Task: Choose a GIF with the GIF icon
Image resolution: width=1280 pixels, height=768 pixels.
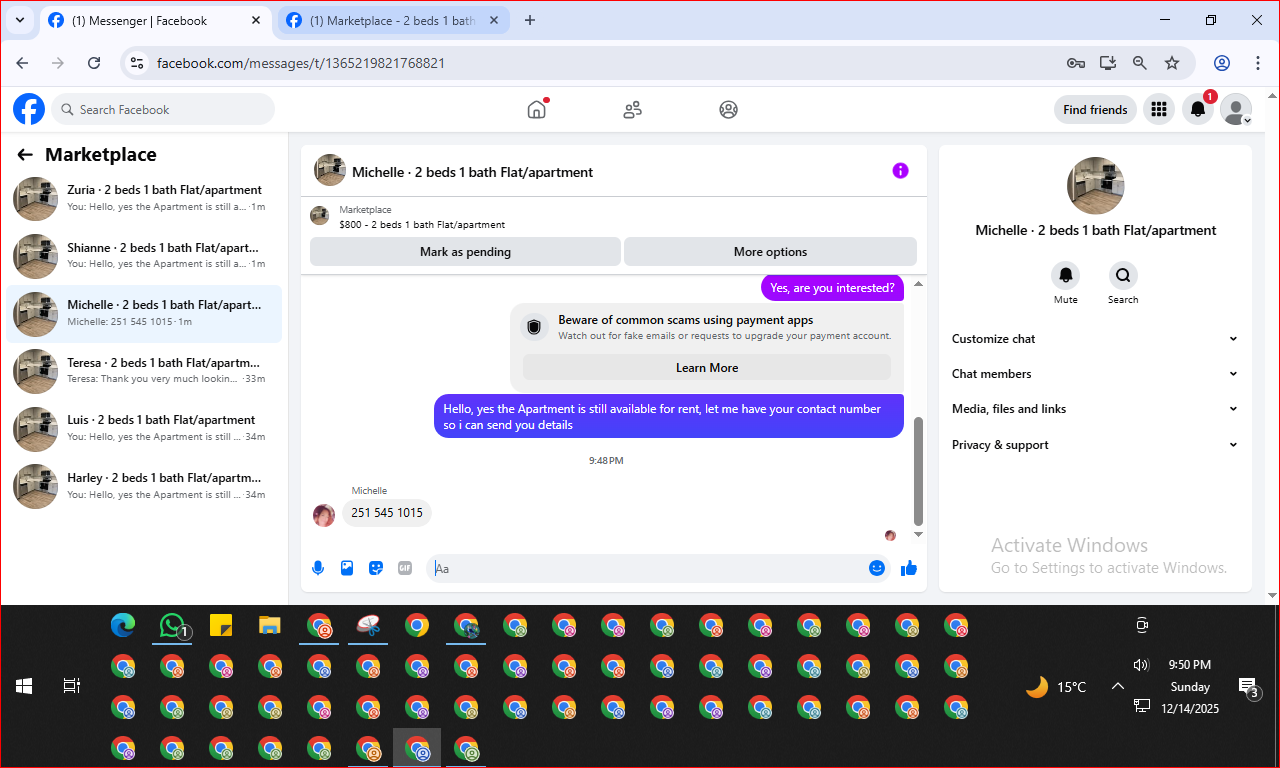Action: [405, 568]
